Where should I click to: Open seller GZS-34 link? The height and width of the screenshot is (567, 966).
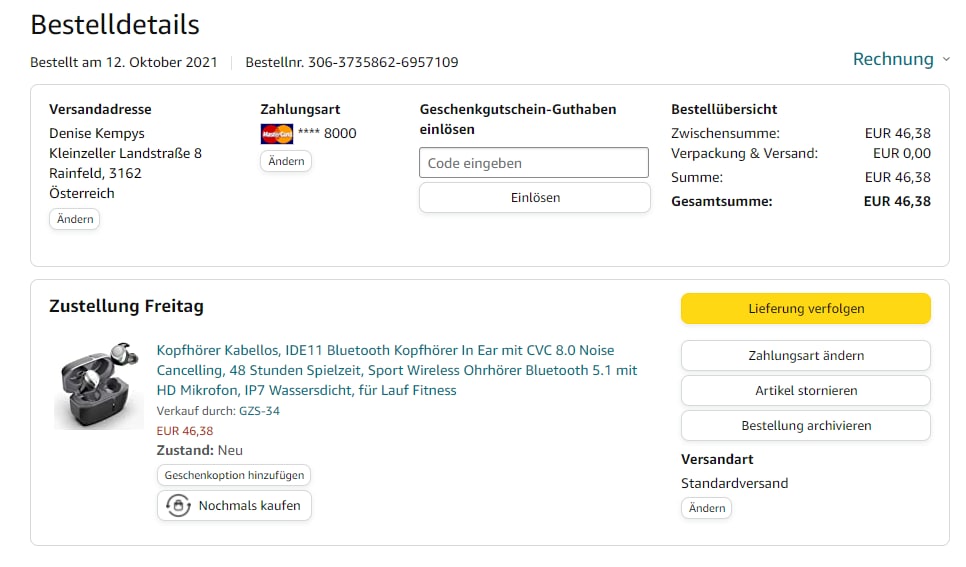(259, 410)
